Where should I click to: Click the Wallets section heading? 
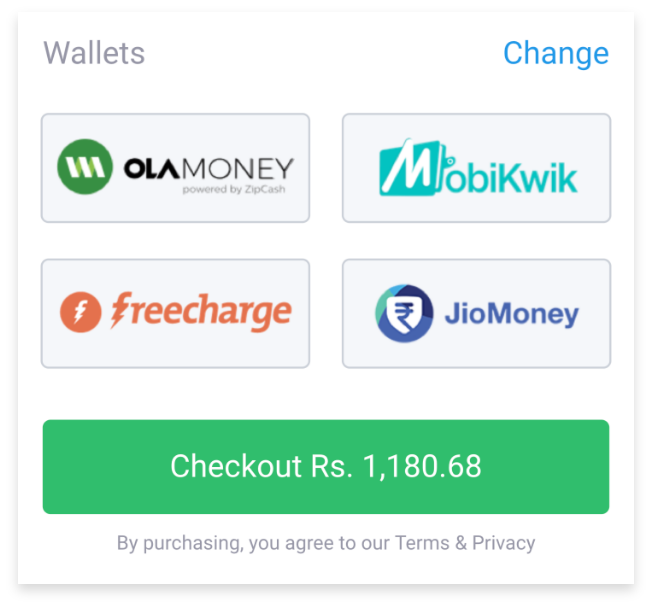(x=94, y=53)
